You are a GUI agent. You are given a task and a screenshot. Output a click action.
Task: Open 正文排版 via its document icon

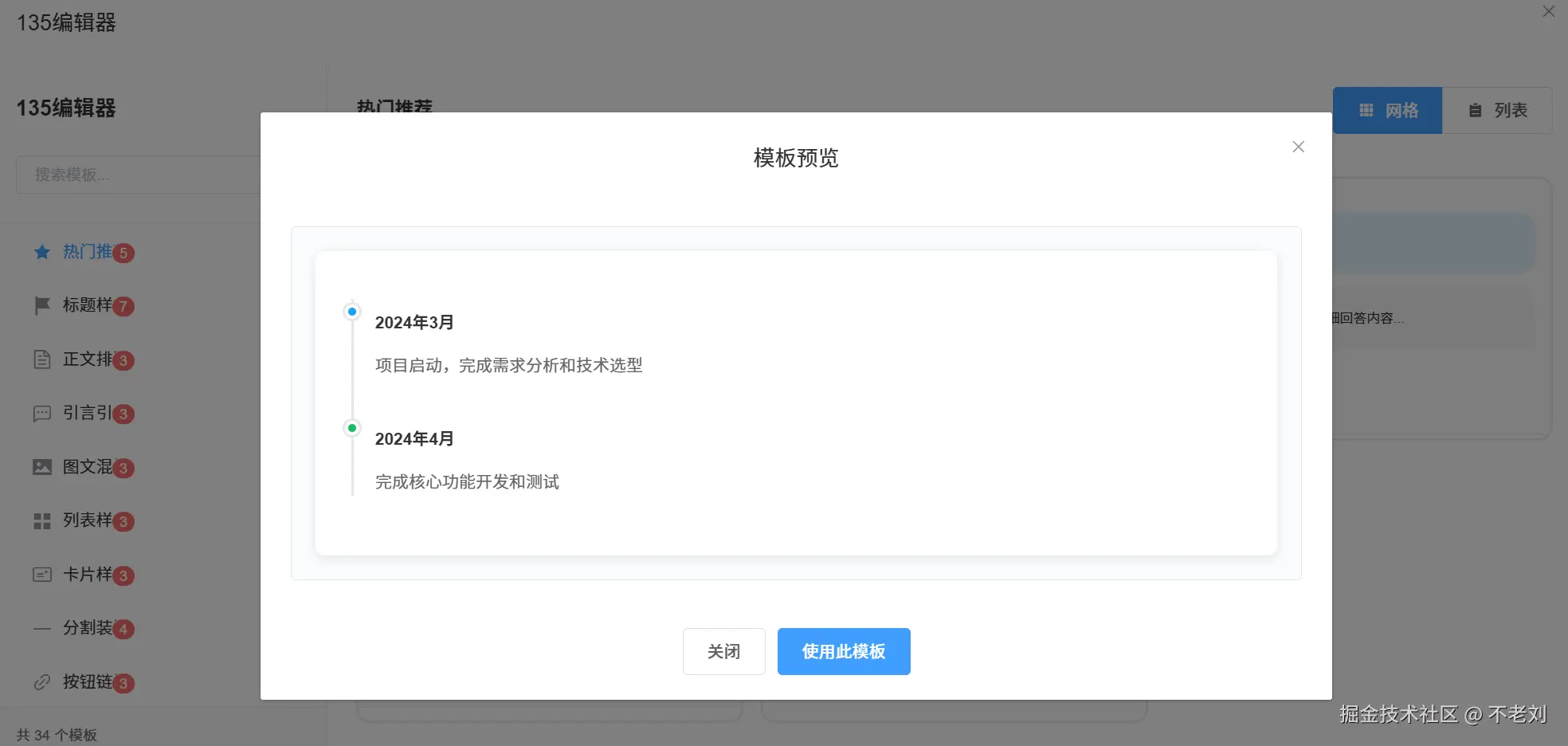pyautogui.click(x=41, y=359)
